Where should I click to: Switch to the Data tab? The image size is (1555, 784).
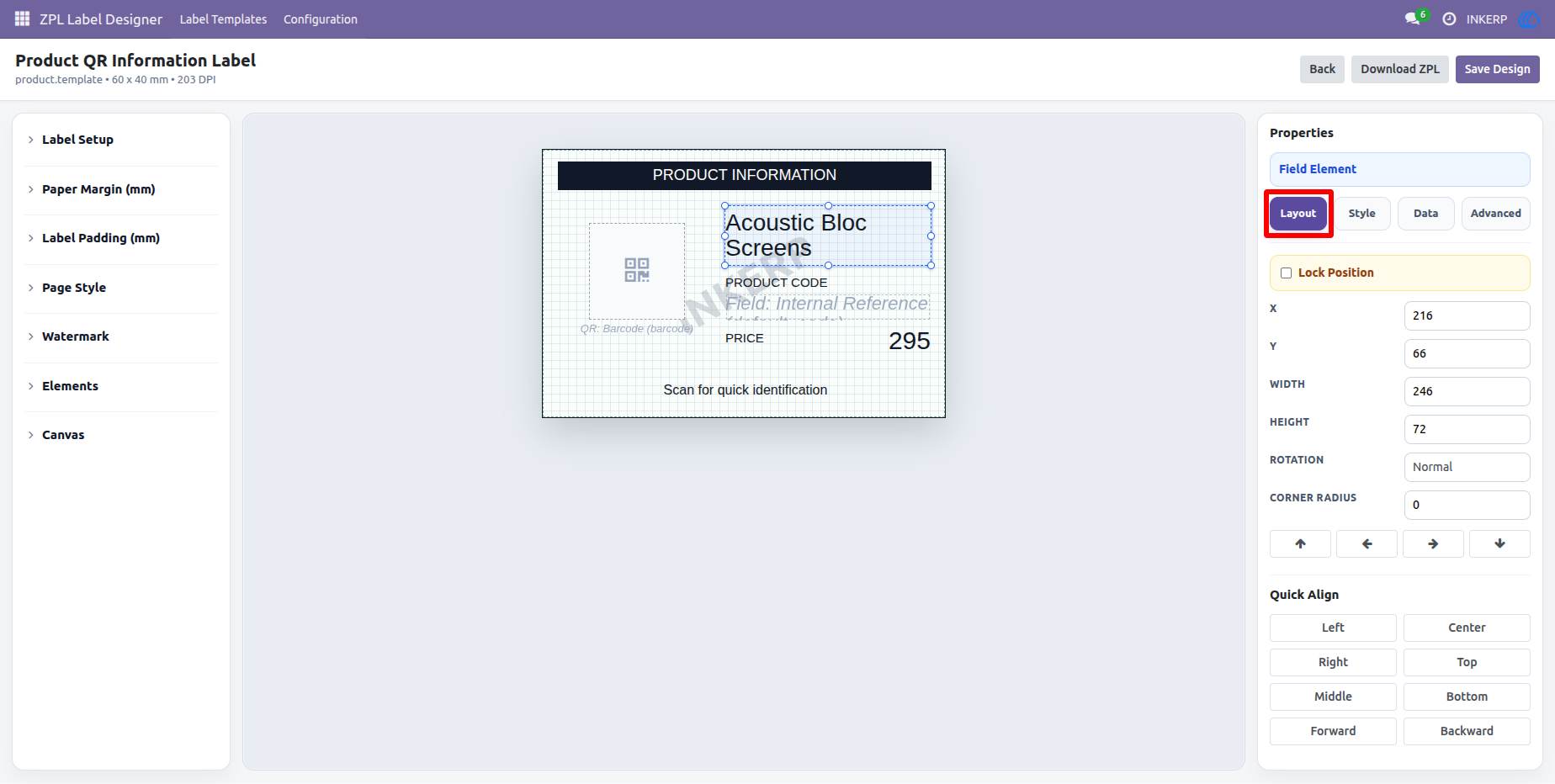click(x=1425, y=214)
